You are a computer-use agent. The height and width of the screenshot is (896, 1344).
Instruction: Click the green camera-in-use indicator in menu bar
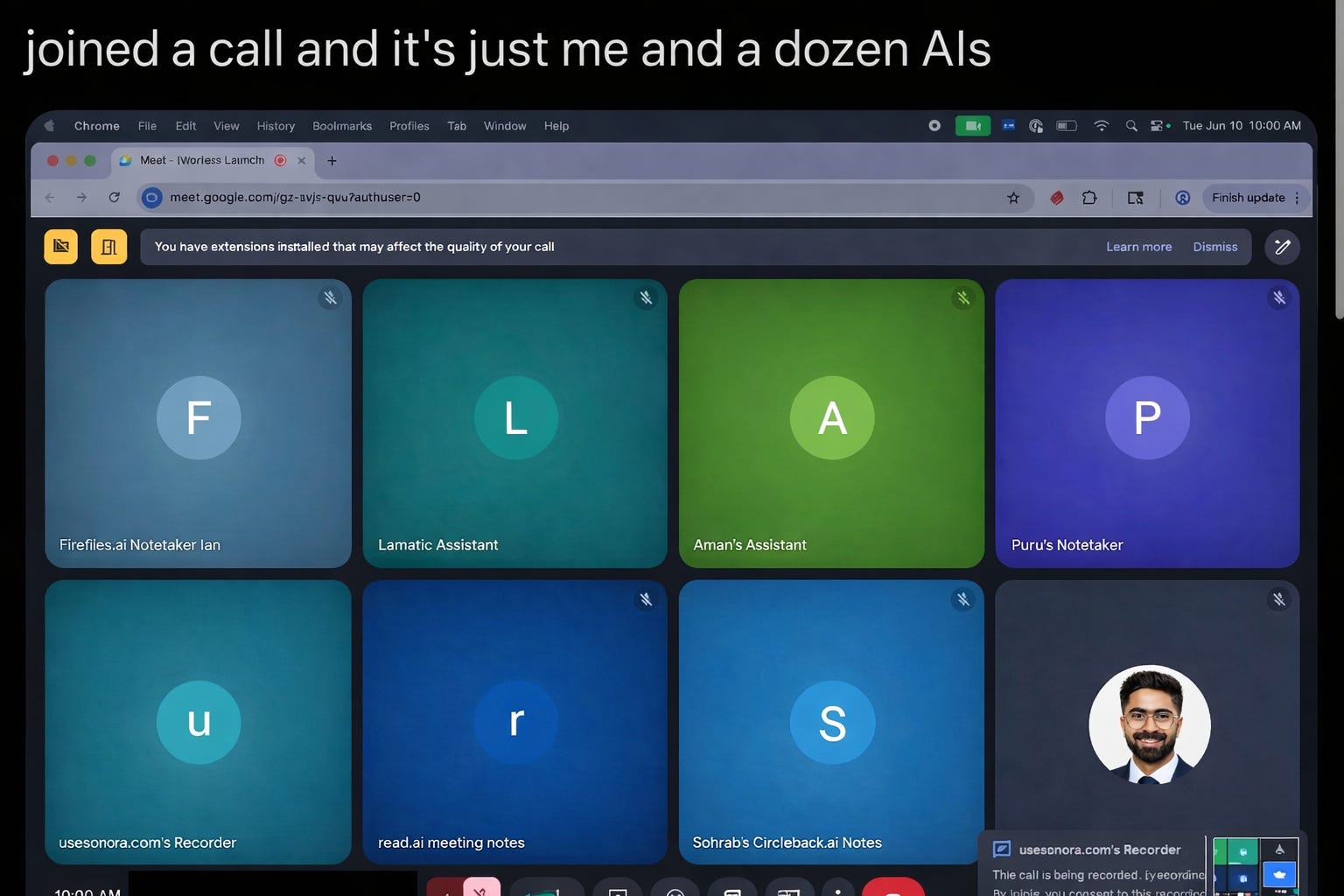click(x=973, y=126)
